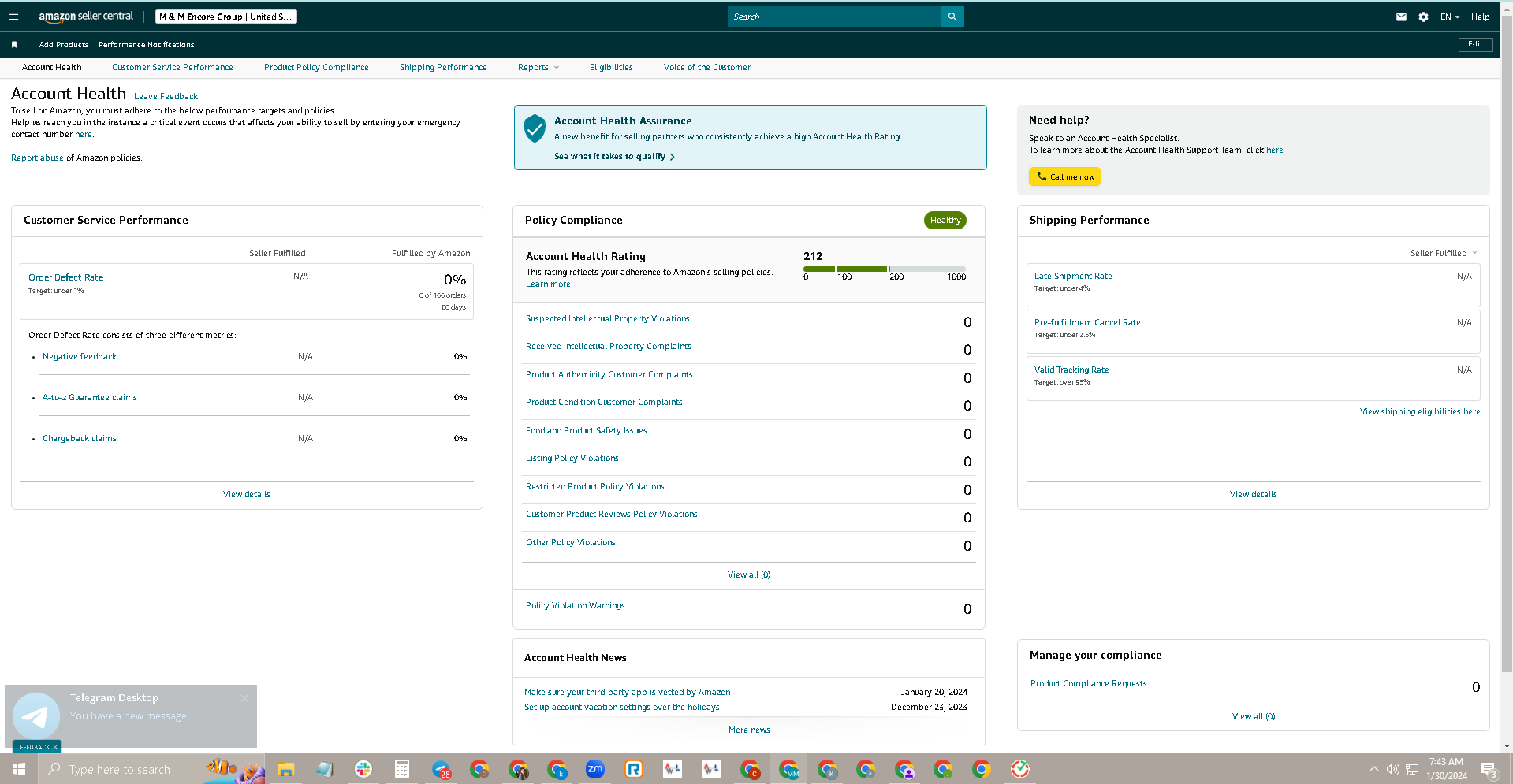Click the Healthy status badge

point(945,221)
